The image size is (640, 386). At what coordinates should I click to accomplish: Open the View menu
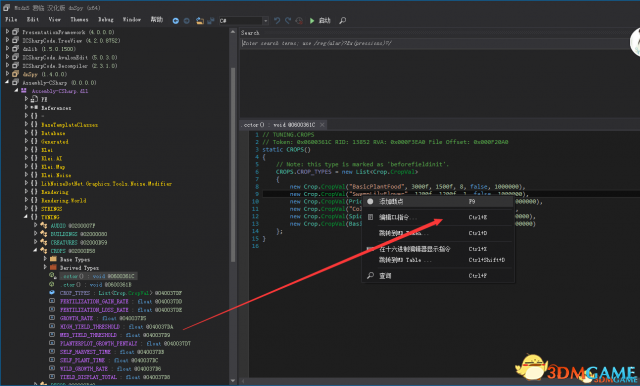coord(55,20)
